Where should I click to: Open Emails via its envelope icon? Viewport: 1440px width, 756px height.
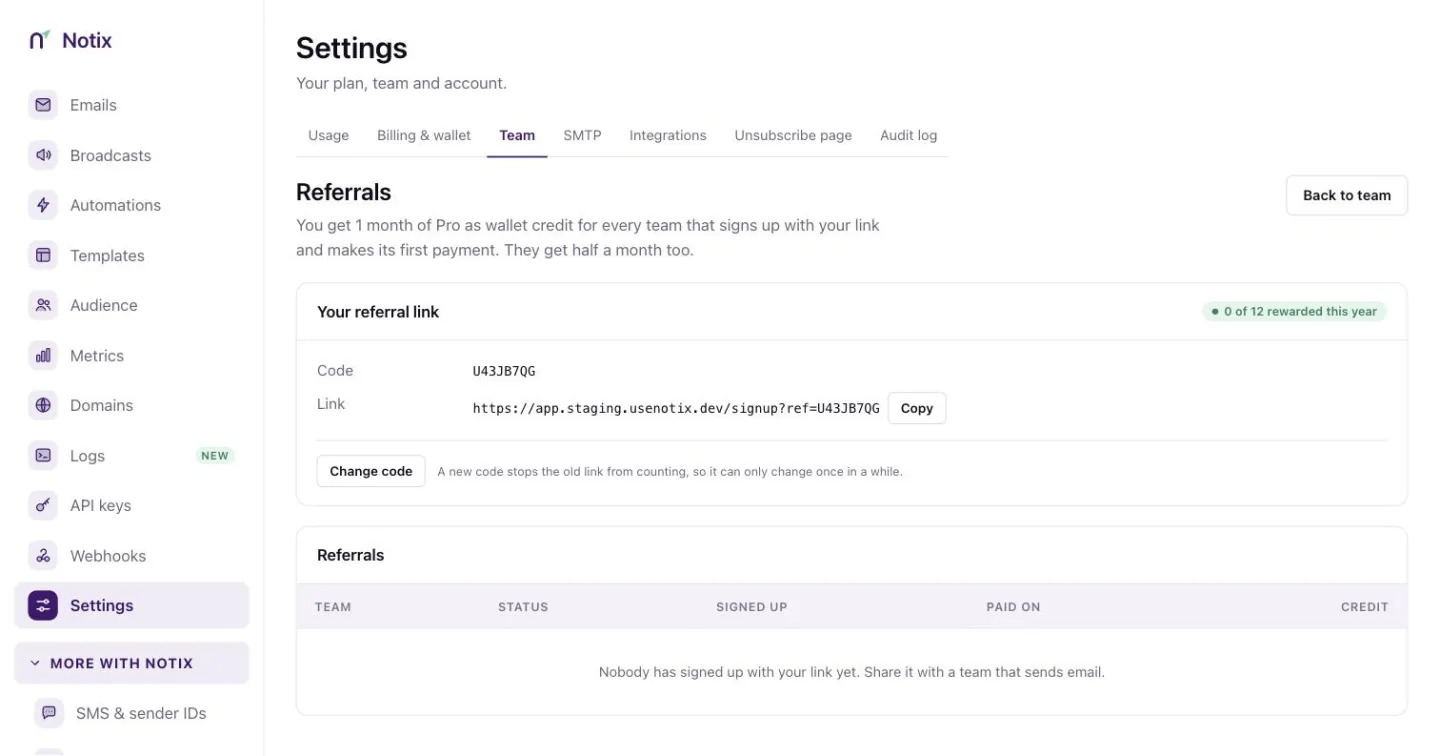point(43,105)
